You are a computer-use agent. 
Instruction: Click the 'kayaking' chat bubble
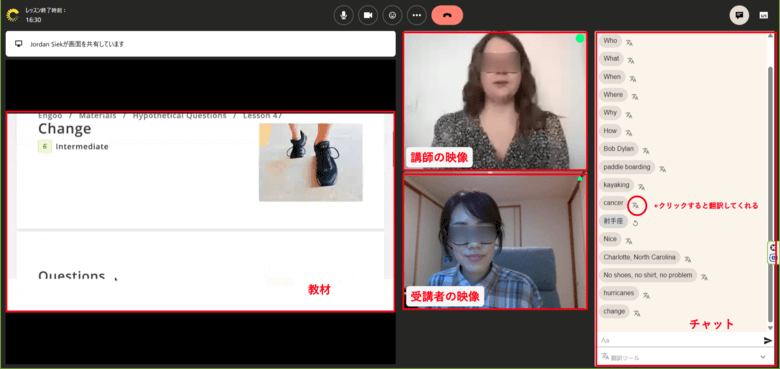[616, 185]
